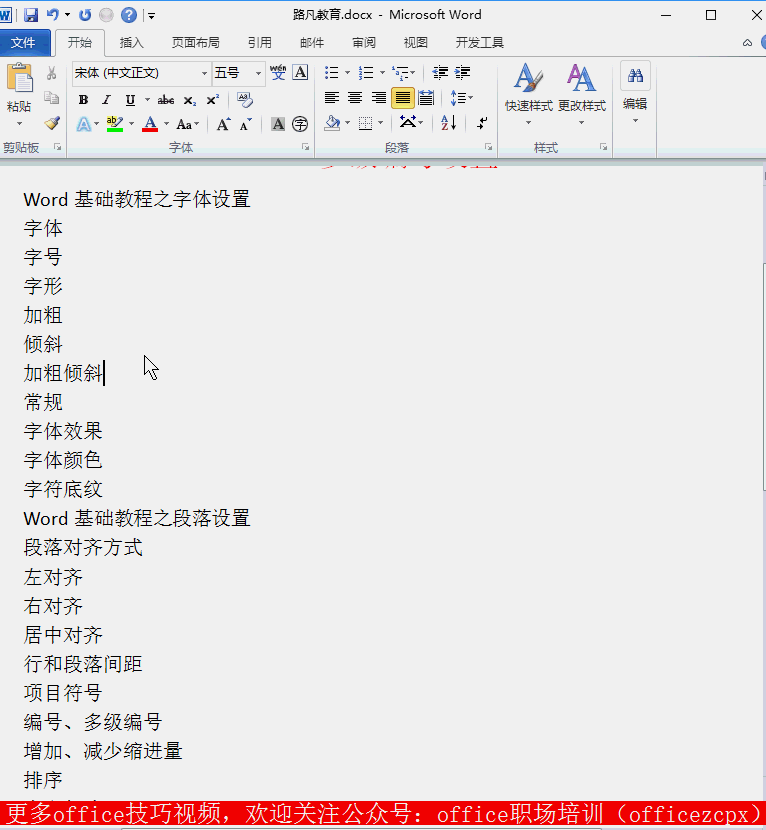766x830 pixels.
Task: Switch to the 视图 tab
Action: (415, 42)
